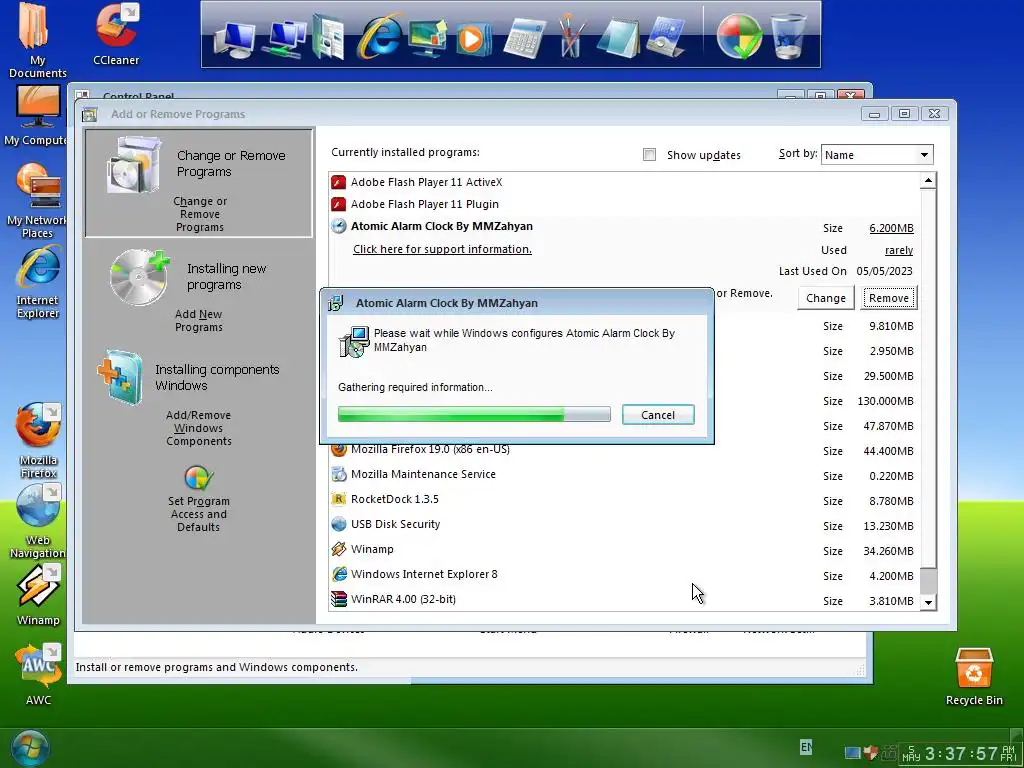Open the control panel icon in the dock

click(x=665, y=37)
